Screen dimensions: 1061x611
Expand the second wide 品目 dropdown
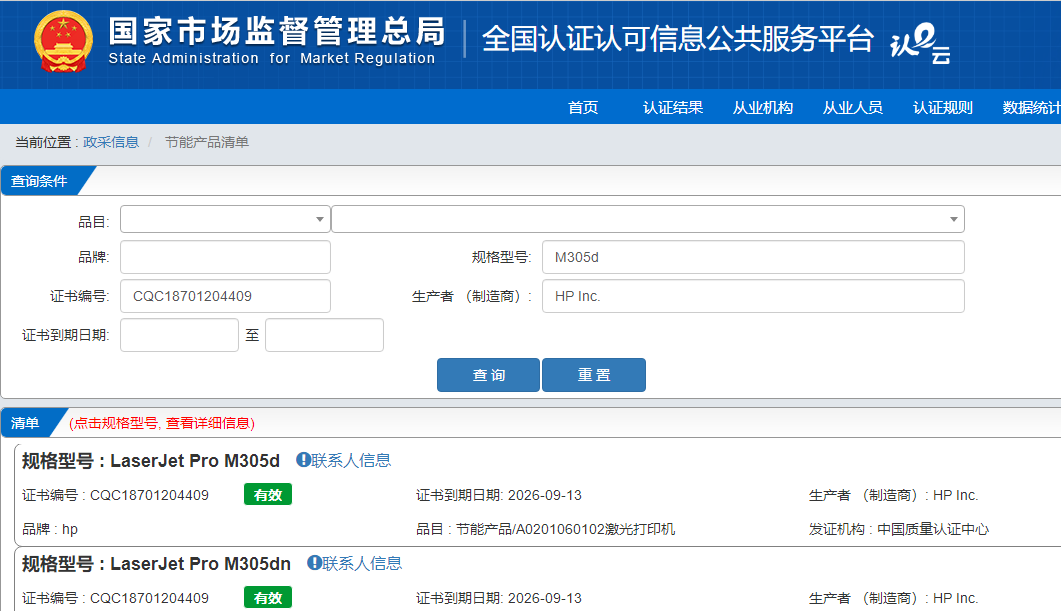tap(647, 219)
